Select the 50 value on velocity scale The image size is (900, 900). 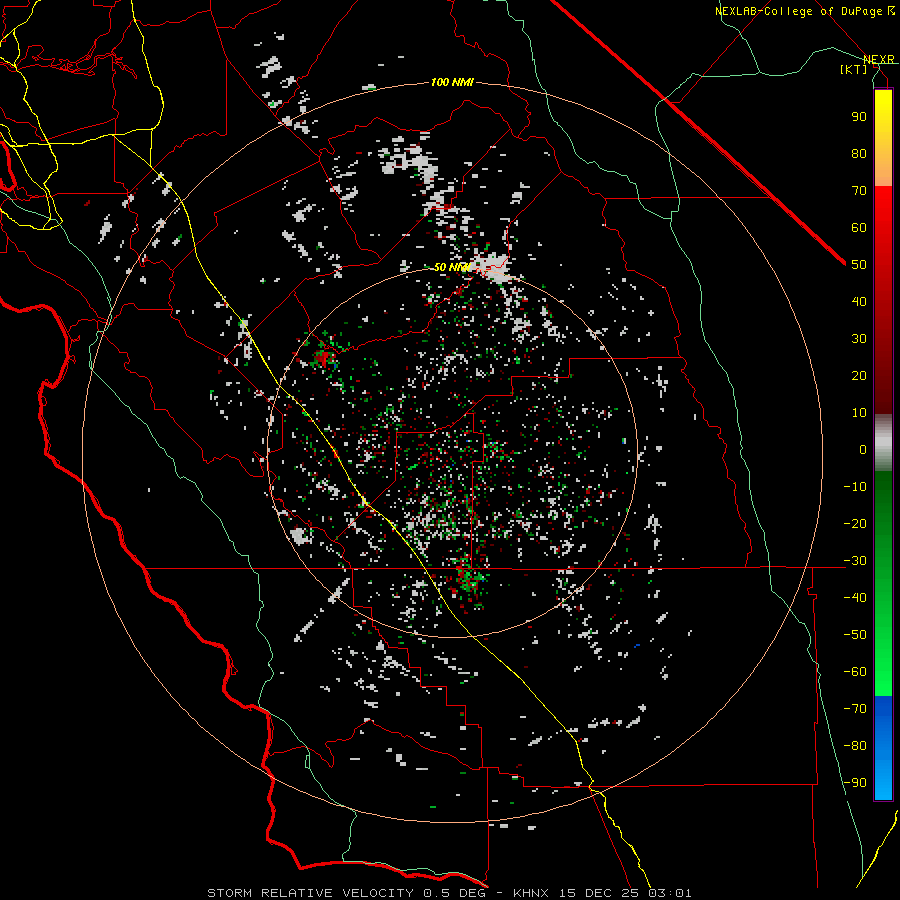(859, 265)
